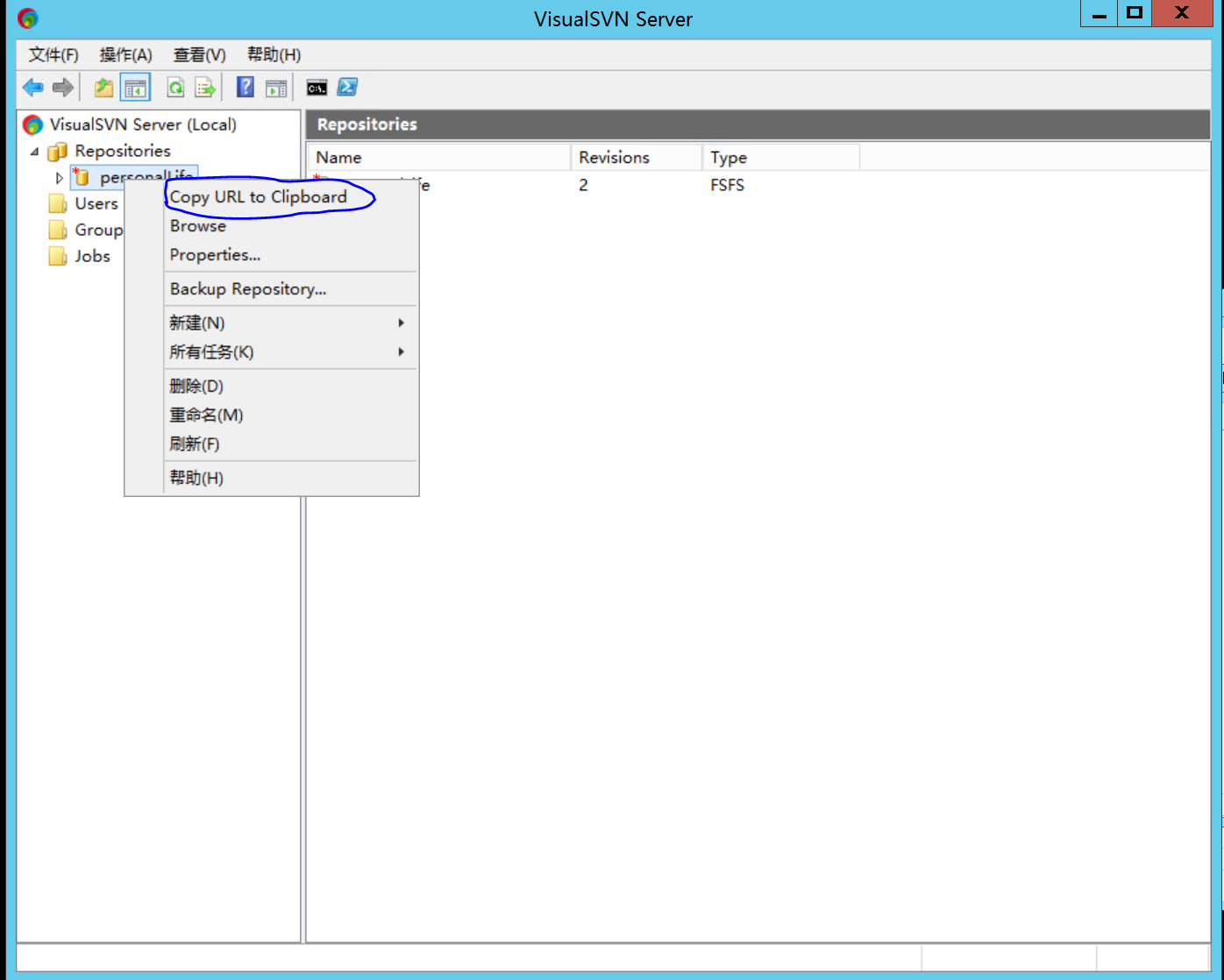Screen dimensions: 1224x980
Task: Launch the PowerShell toolbar icon
Action: pyautogui.click(x=347, y=87)
